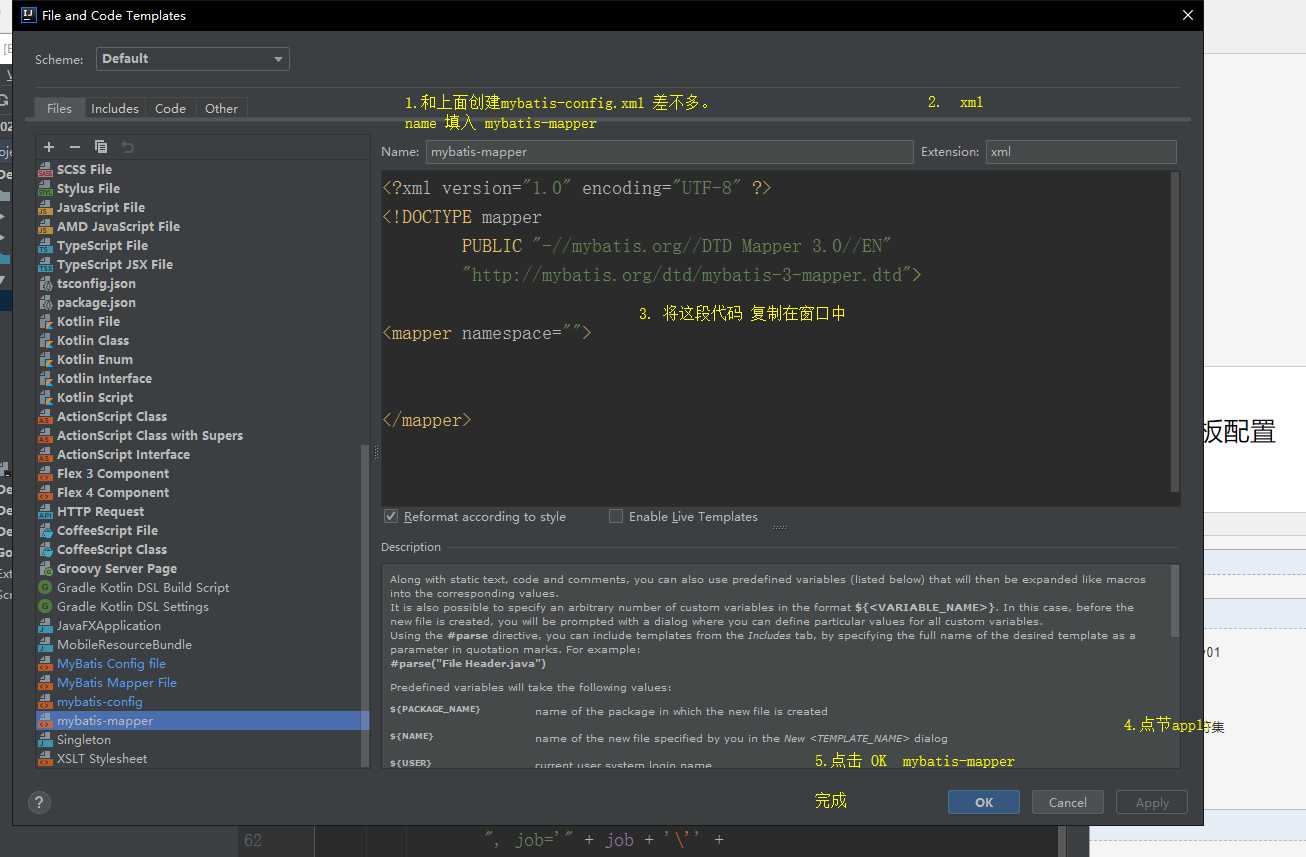Viewport: 1306px width, 857px height.
Task: Click the Groovy Server Page icon
Action: coord(45,569)
